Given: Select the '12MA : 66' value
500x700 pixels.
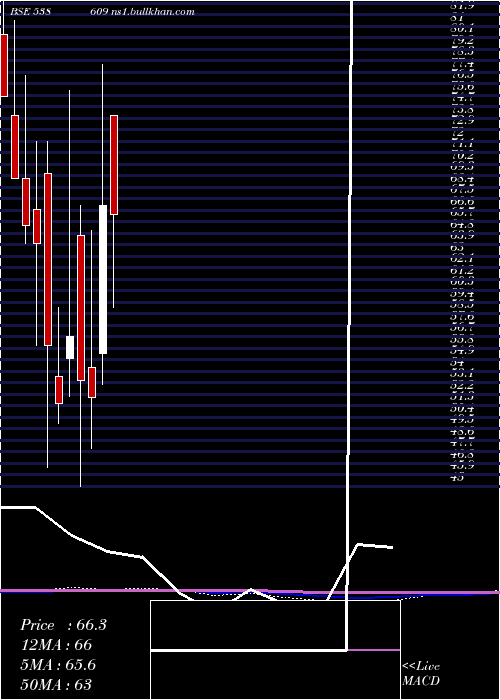Looking at the screenshot, I should (56, 645).
